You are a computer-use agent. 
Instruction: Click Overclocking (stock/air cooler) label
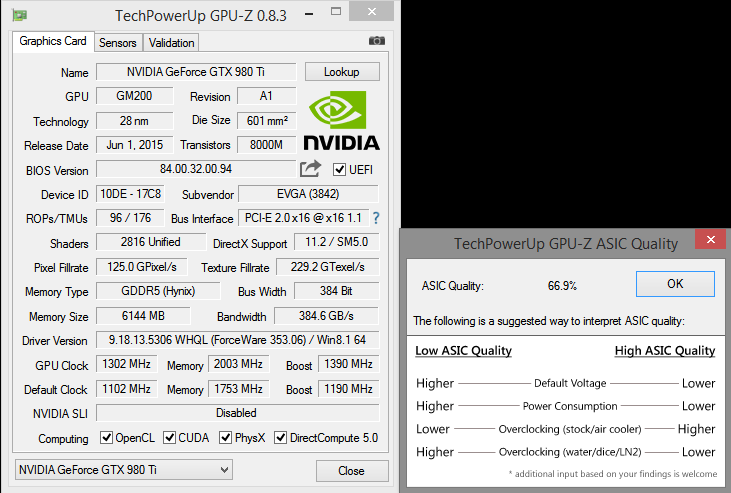coord(570,429)
